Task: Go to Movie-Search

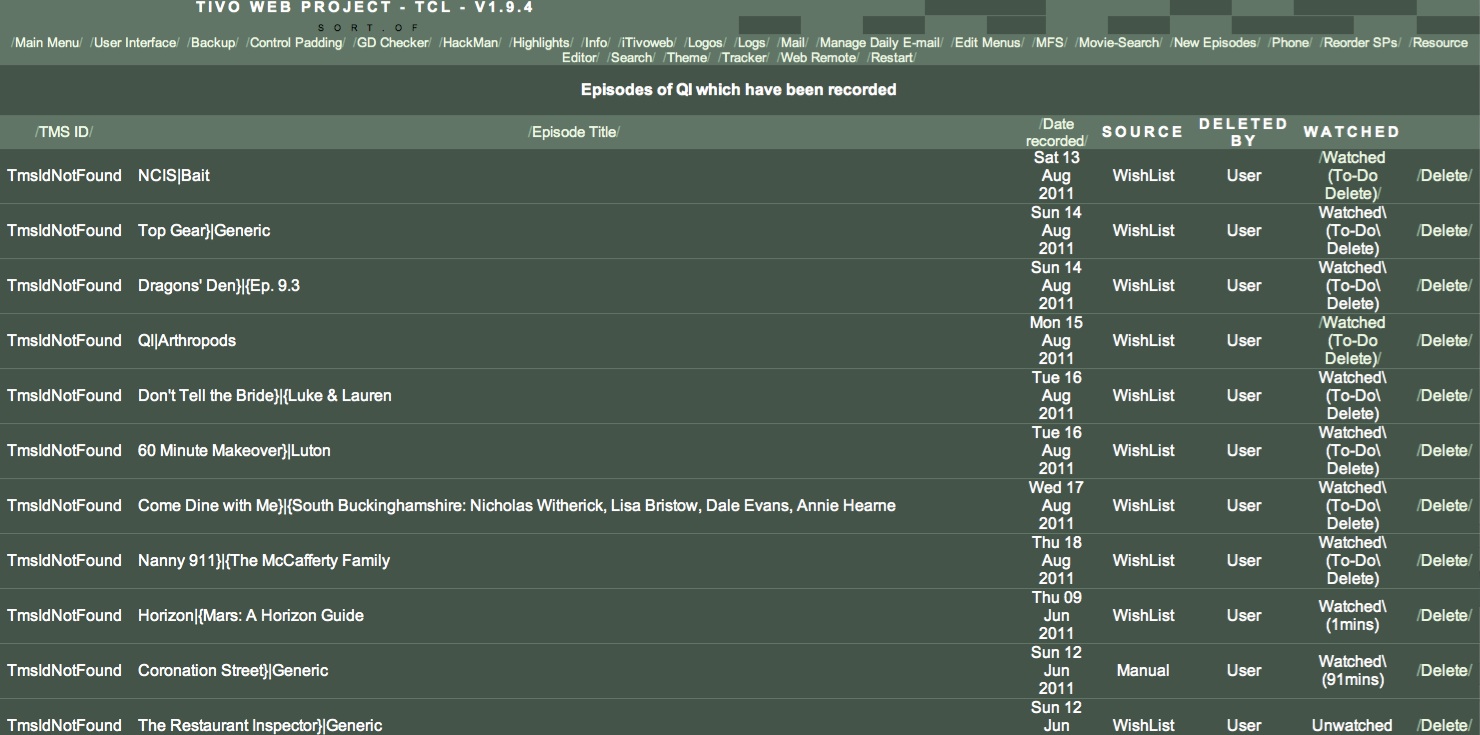Action: point(1119,43)
